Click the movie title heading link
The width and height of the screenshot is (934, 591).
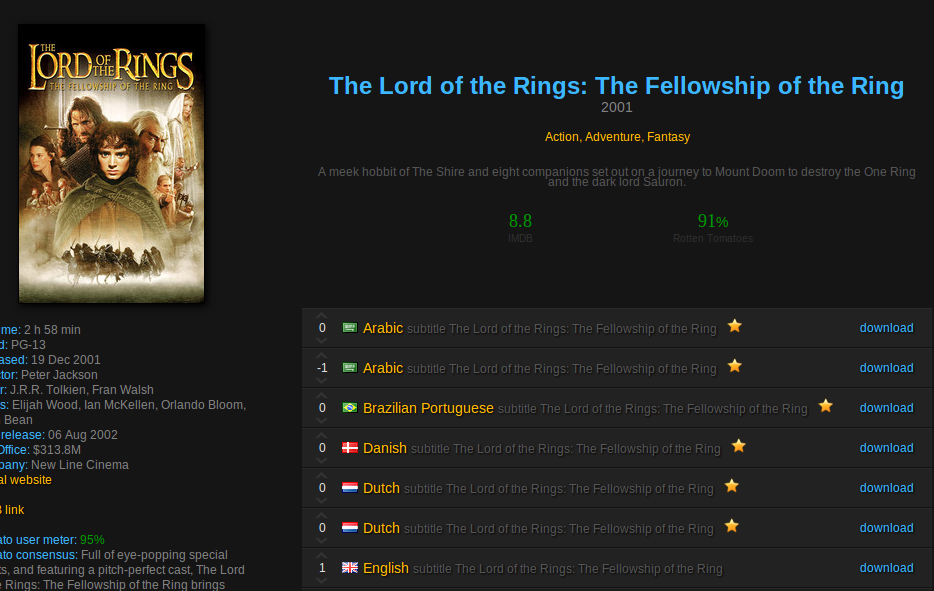(617, 86)
